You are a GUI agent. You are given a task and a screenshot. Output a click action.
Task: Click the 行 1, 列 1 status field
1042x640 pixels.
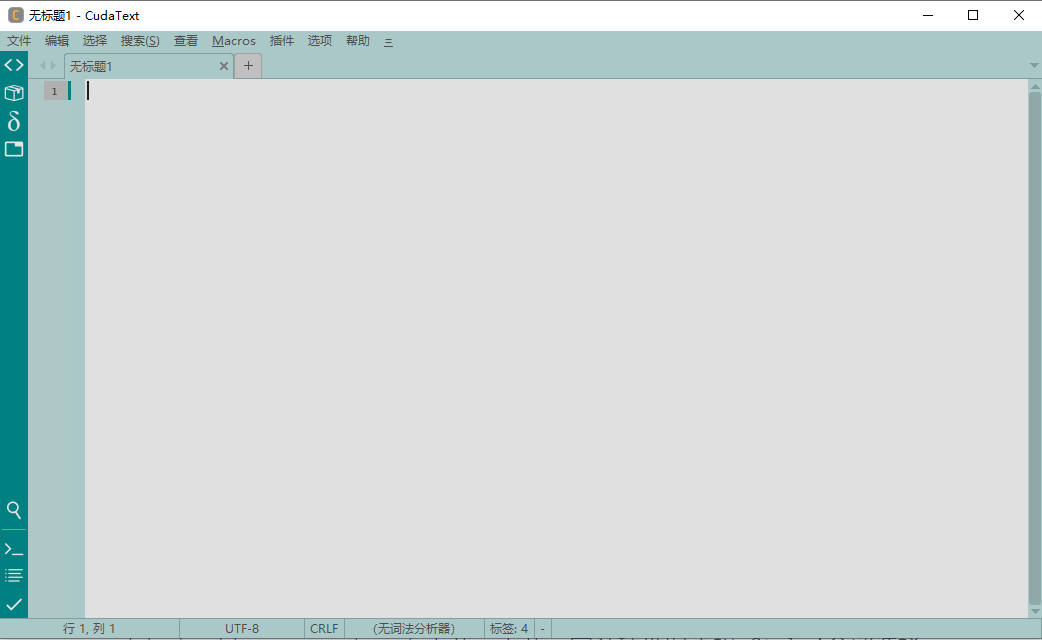pos(90,629)
